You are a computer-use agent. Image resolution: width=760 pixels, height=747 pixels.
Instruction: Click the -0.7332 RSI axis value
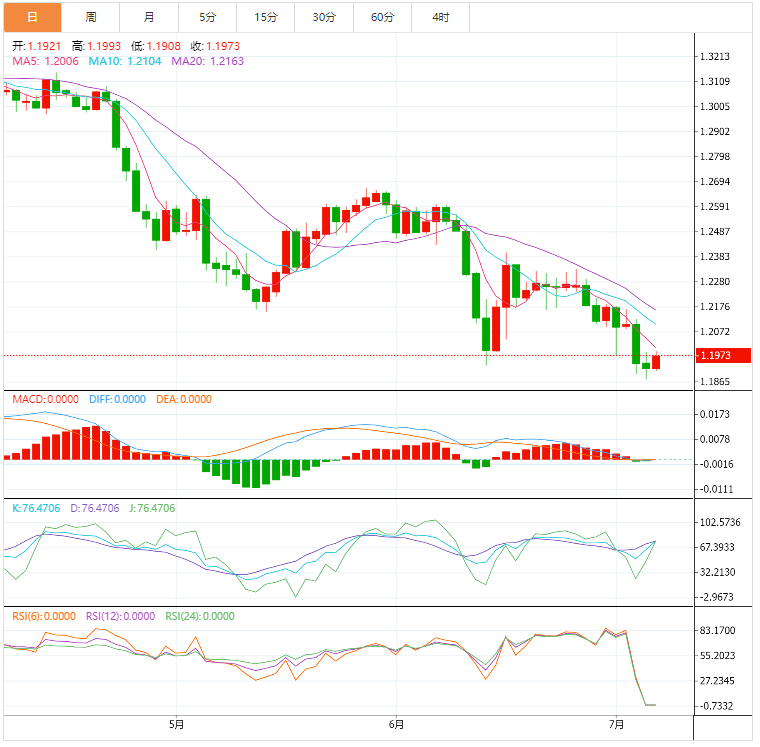coord(716,706)
